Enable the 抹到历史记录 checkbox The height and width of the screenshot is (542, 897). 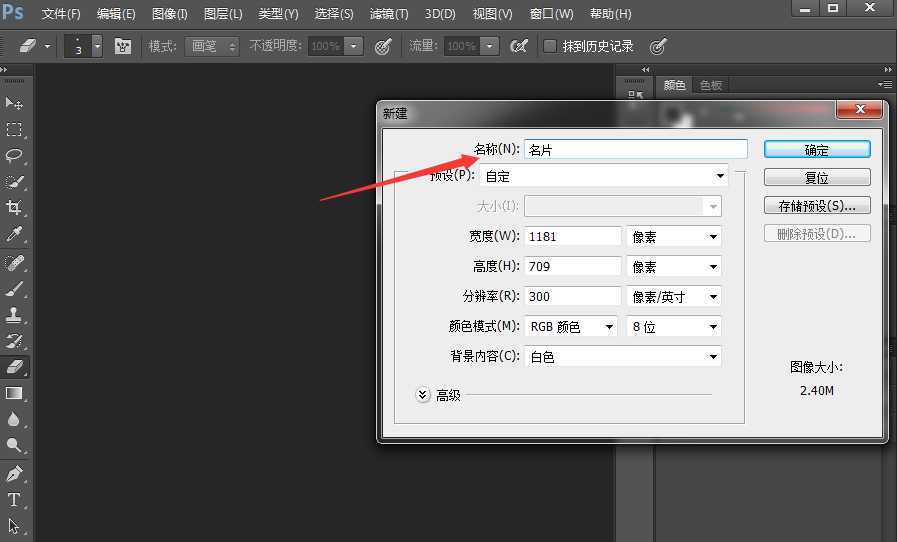[550, 46]
